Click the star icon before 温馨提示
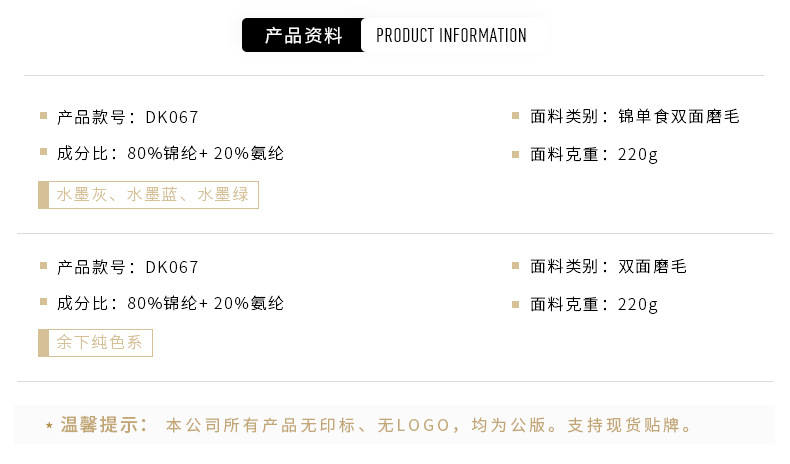The image size is (790, 464). 49,427
